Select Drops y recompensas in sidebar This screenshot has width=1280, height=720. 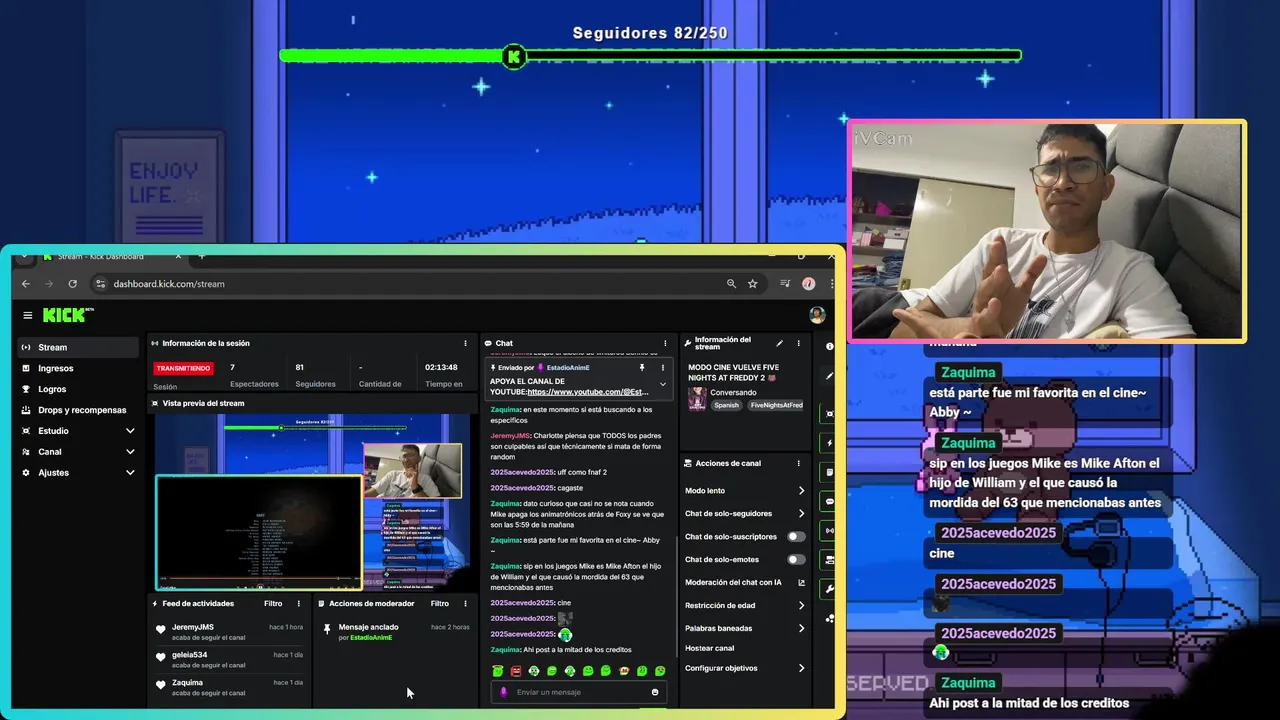[x=78, y=410]
